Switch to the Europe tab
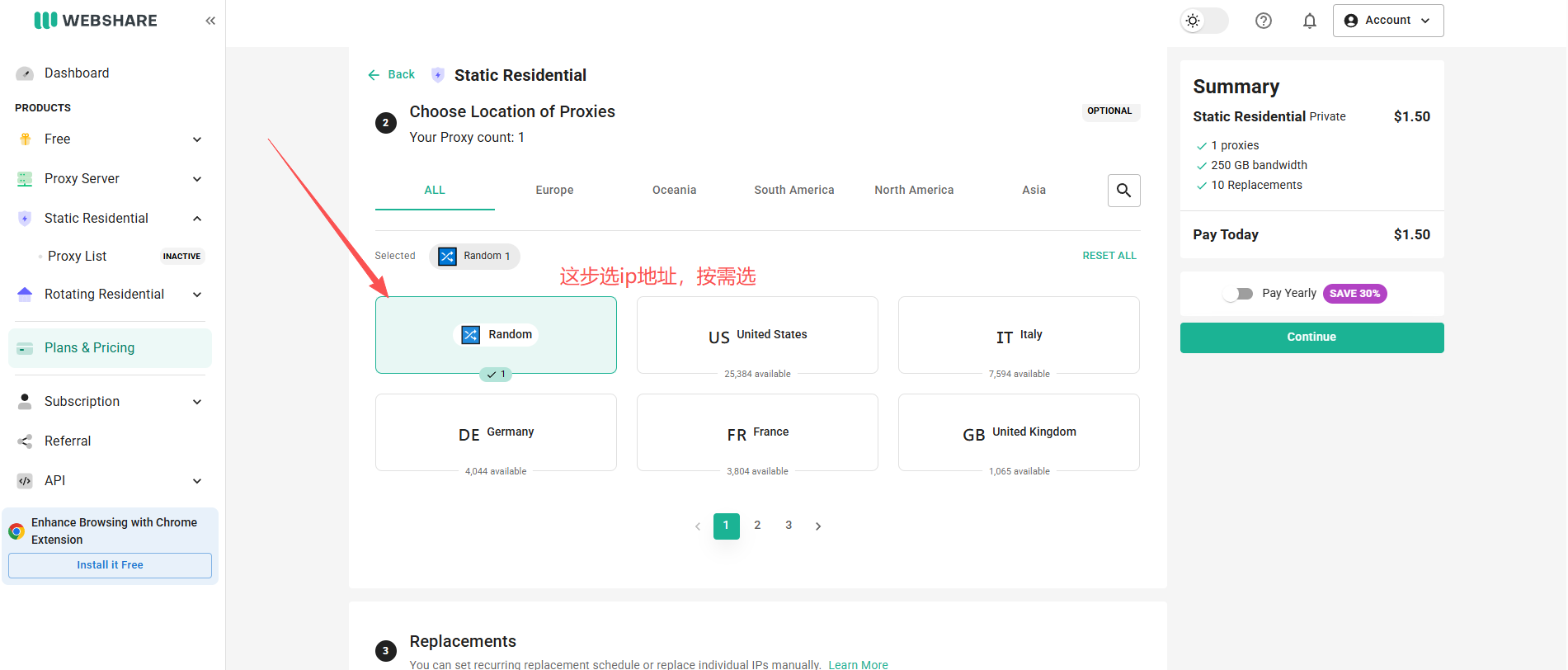1568x670 pixels. pyautogui.click(x=554, y=191)
